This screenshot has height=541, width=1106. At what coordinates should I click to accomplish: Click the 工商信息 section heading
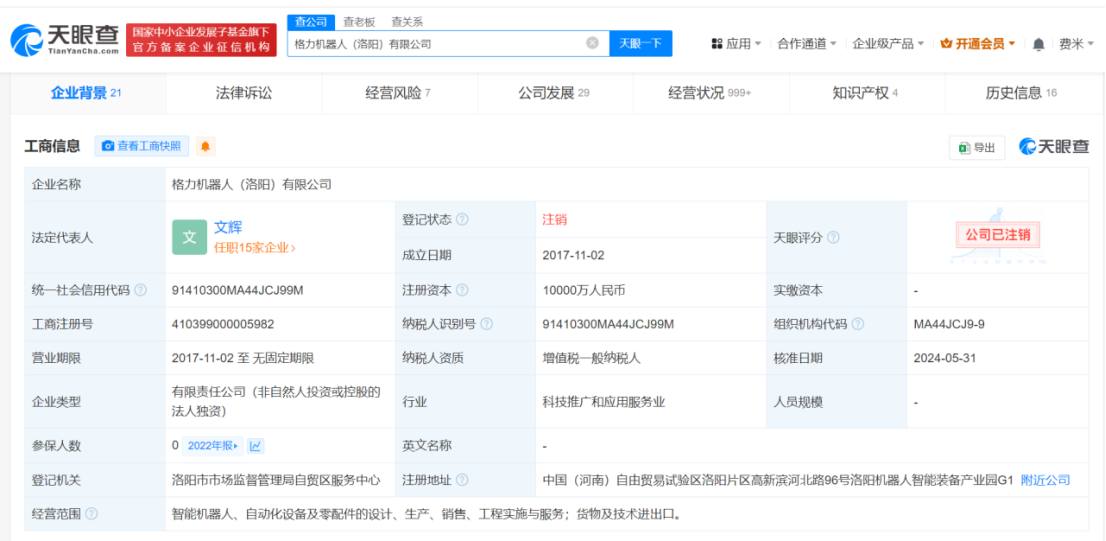[x=52, y=146]
